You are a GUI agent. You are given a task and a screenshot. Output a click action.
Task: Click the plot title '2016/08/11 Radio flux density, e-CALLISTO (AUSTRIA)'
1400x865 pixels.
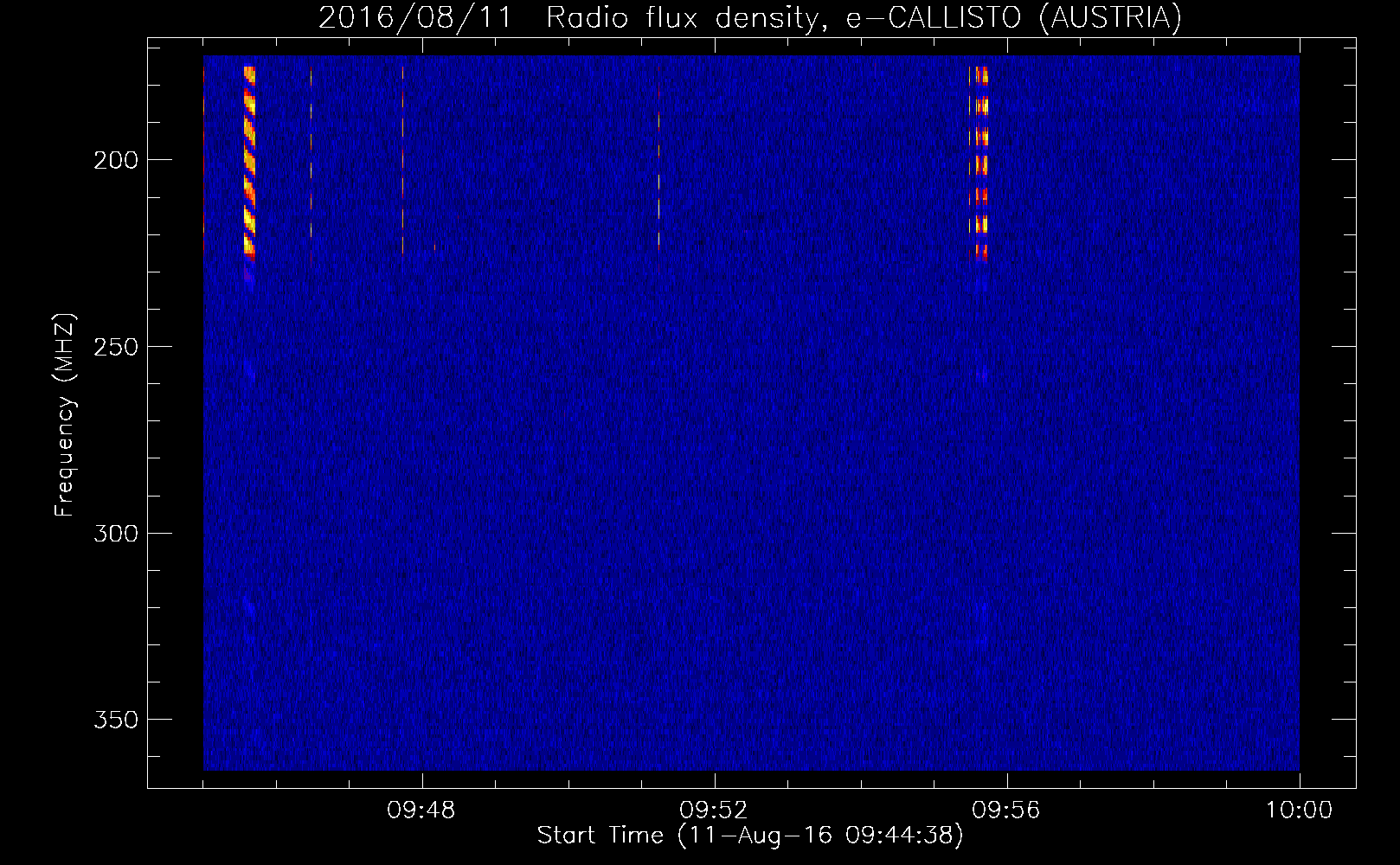tap(749, 17)
